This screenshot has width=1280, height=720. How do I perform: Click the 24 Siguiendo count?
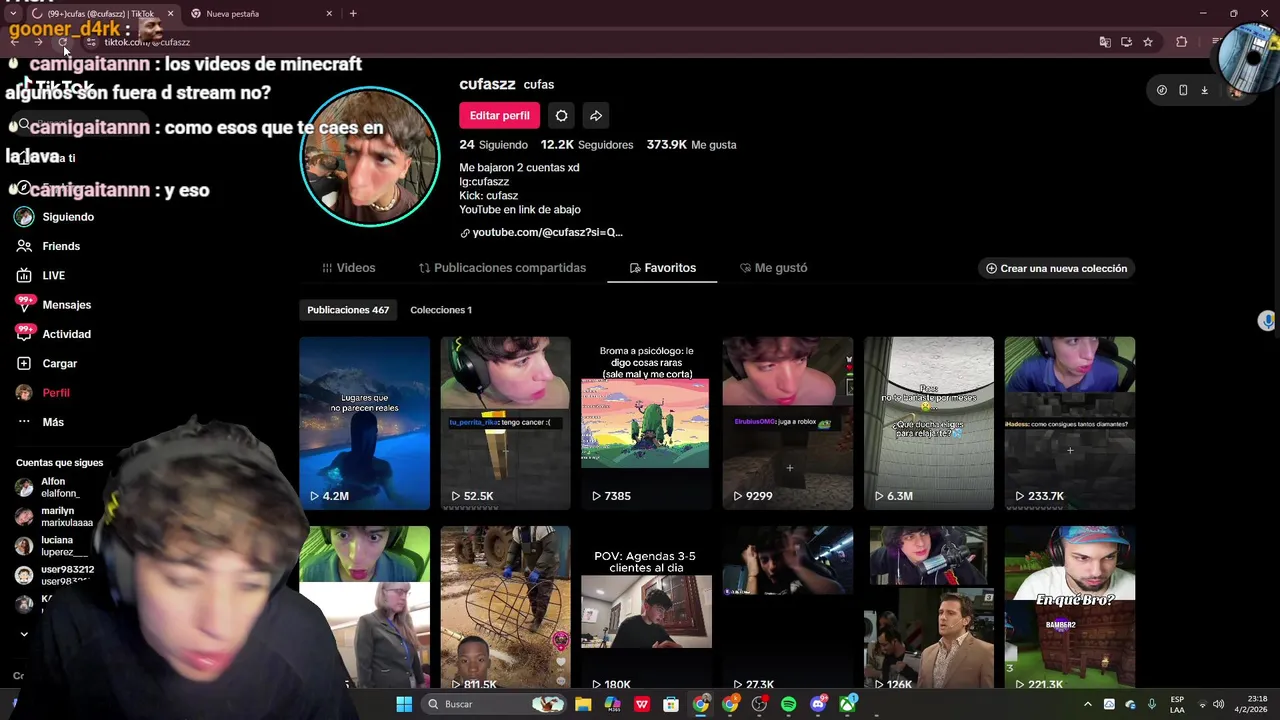[493, 145]
